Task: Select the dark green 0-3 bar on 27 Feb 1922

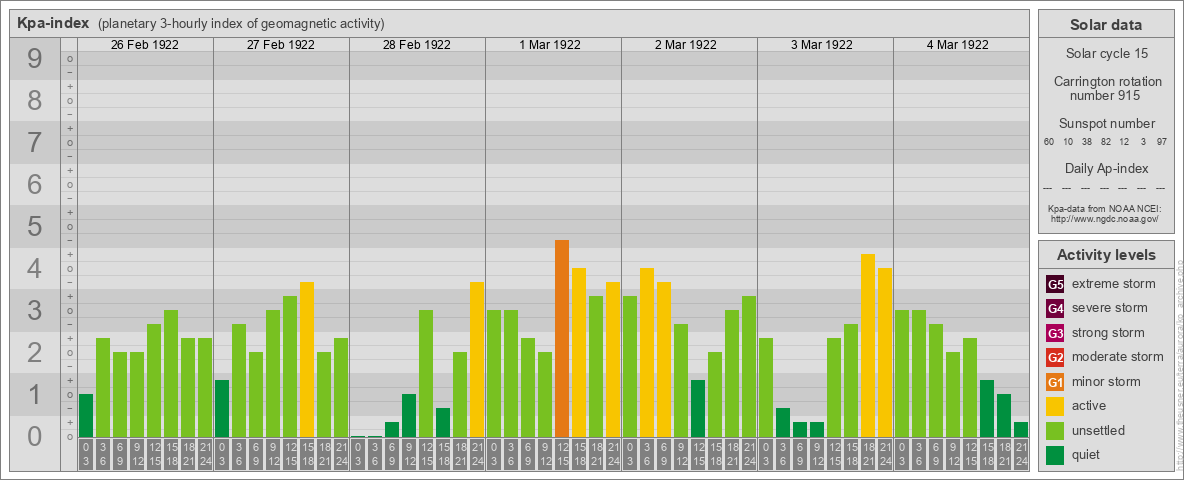Action: pyautogui.click(x=222, y=409)
